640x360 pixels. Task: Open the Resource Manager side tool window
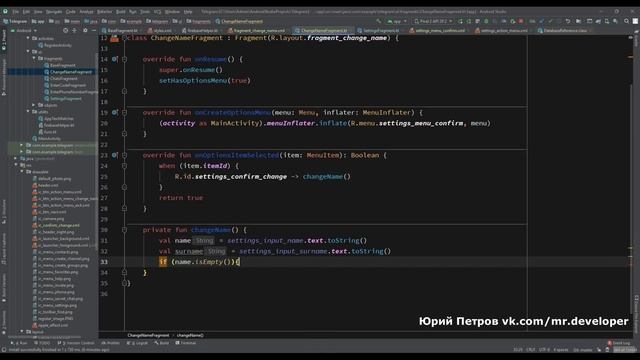coord(4,78)
